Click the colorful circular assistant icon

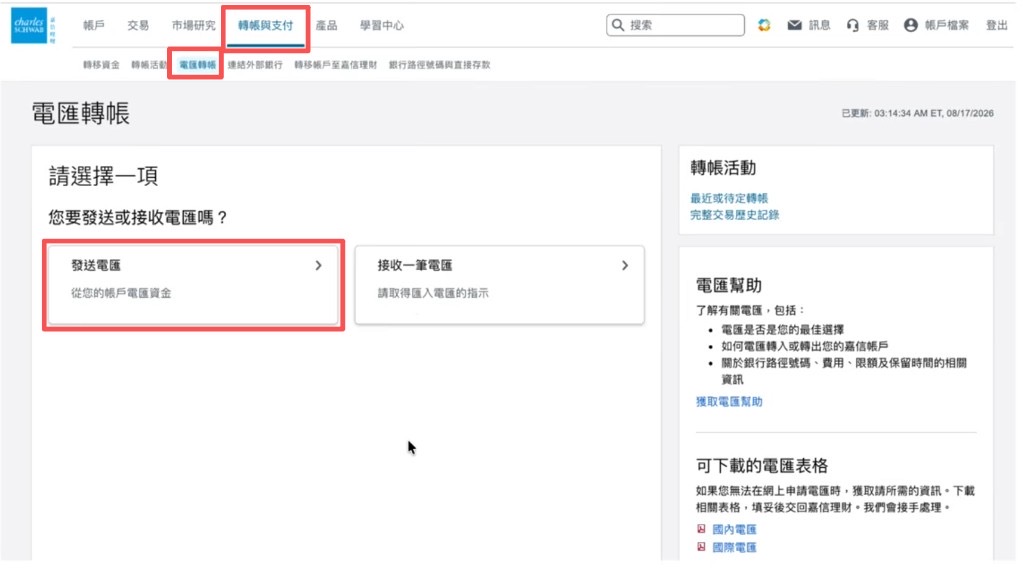tap(764, 25)
